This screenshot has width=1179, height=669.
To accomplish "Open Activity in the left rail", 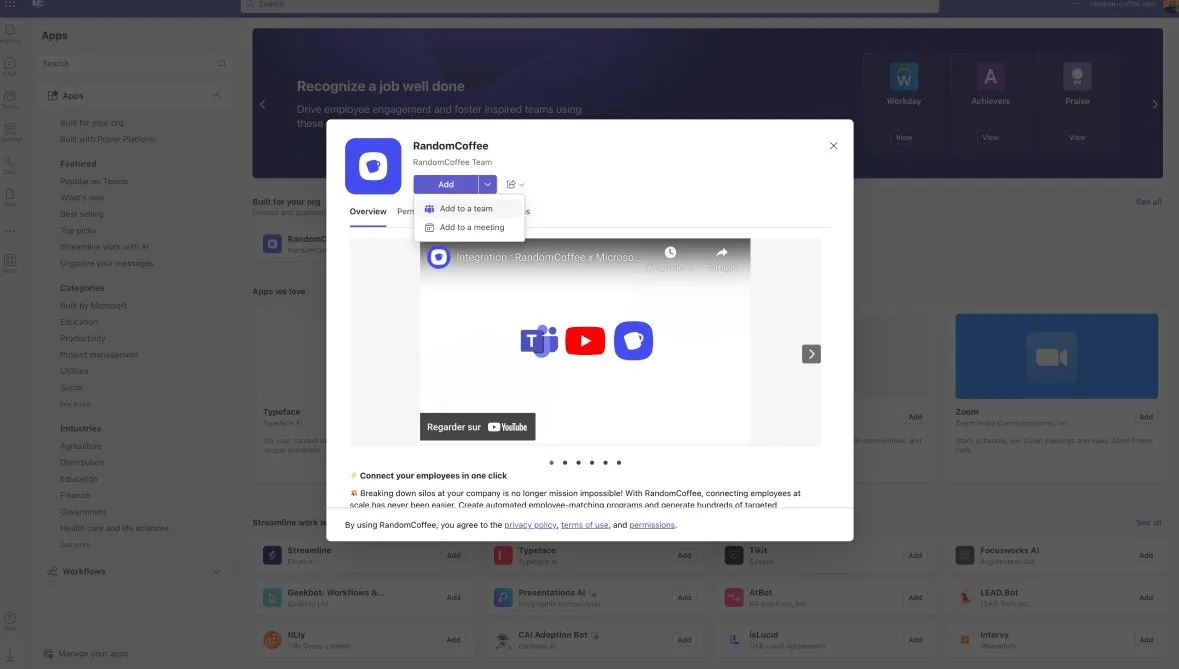I will (10, 34).
